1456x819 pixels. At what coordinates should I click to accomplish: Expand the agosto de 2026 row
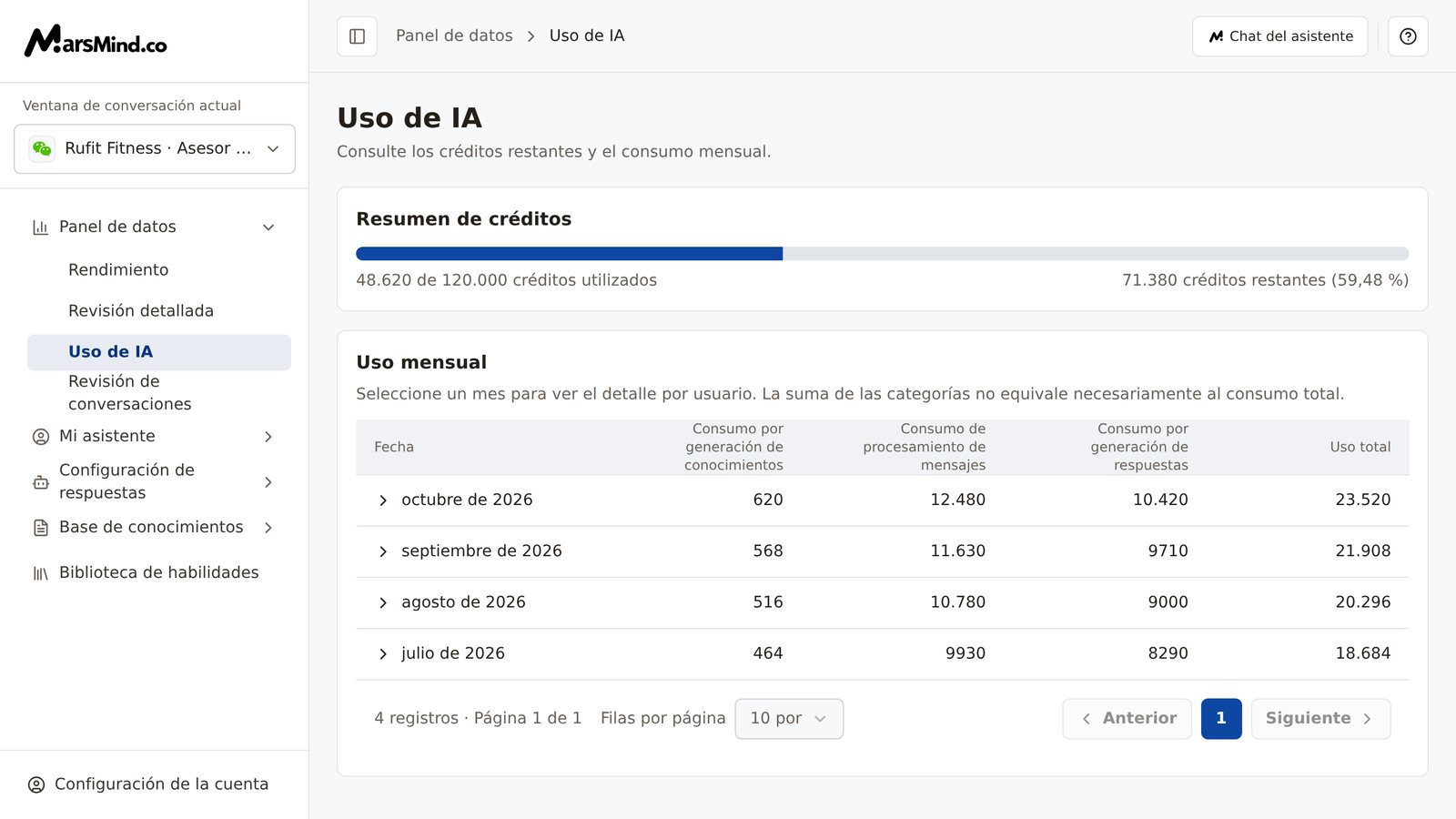pos(383,602)
